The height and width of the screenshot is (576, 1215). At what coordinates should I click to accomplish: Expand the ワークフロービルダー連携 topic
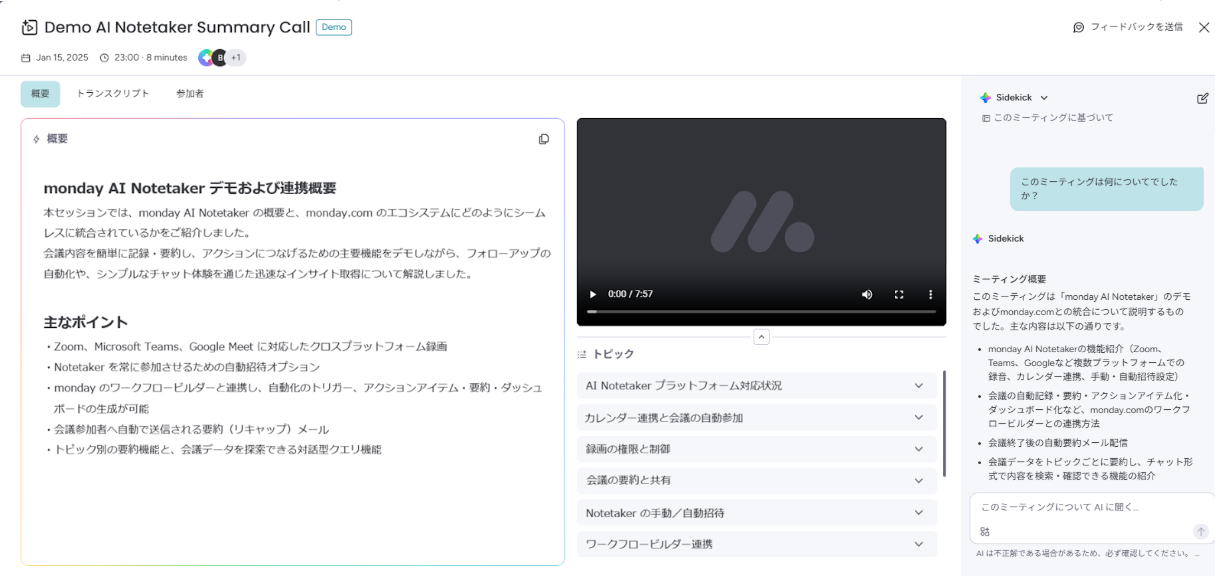tap(919, 545)
